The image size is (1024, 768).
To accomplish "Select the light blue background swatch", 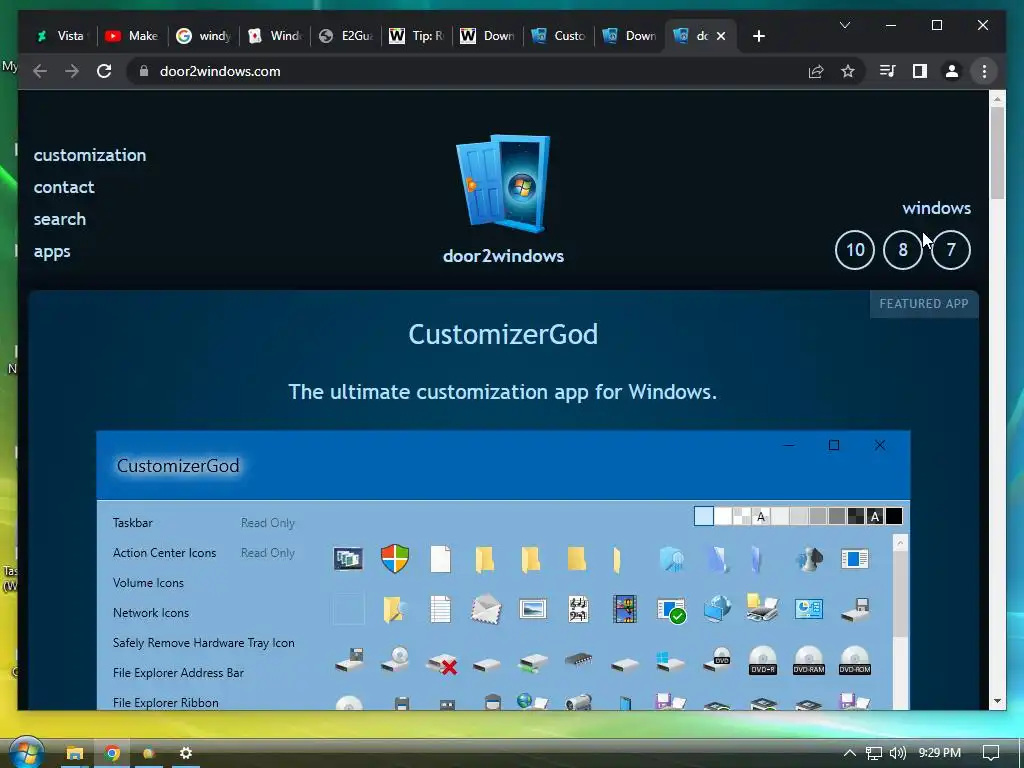I will (x=703, y=516).
